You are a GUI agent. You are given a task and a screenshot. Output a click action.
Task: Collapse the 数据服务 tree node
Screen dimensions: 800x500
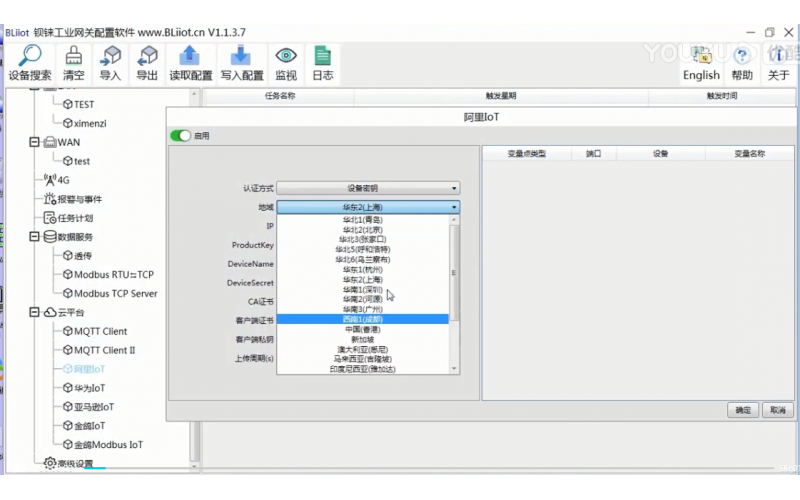[x=34, y=237]
